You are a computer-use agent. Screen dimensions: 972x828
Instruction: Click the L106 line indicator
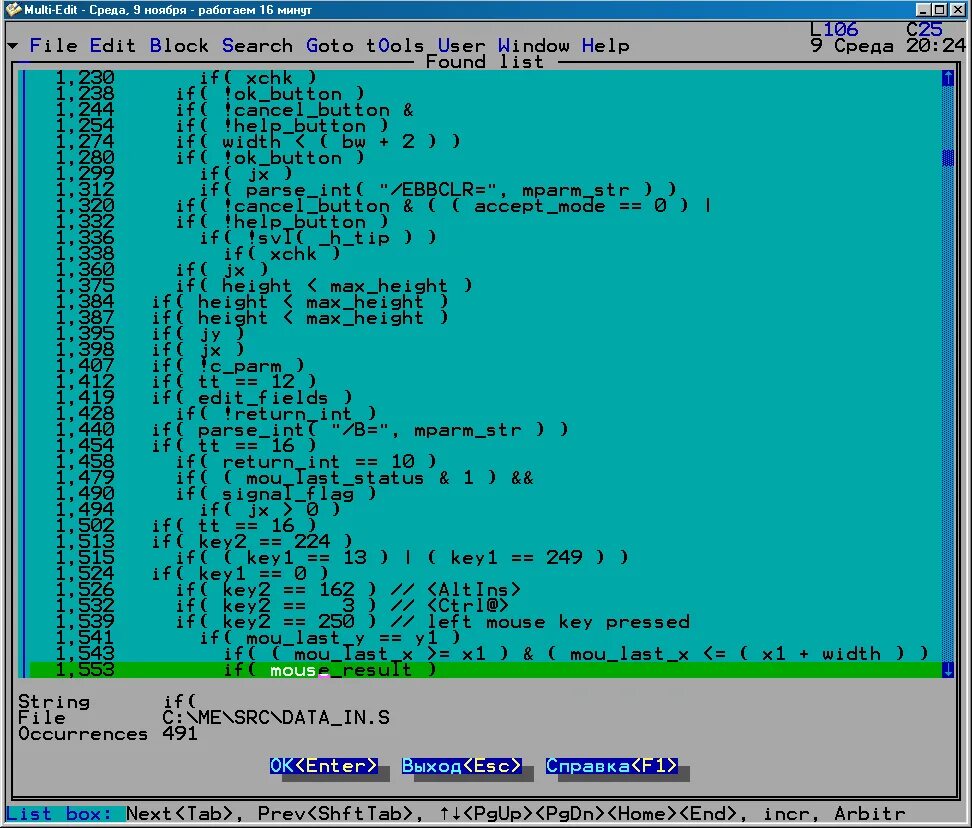834,29
